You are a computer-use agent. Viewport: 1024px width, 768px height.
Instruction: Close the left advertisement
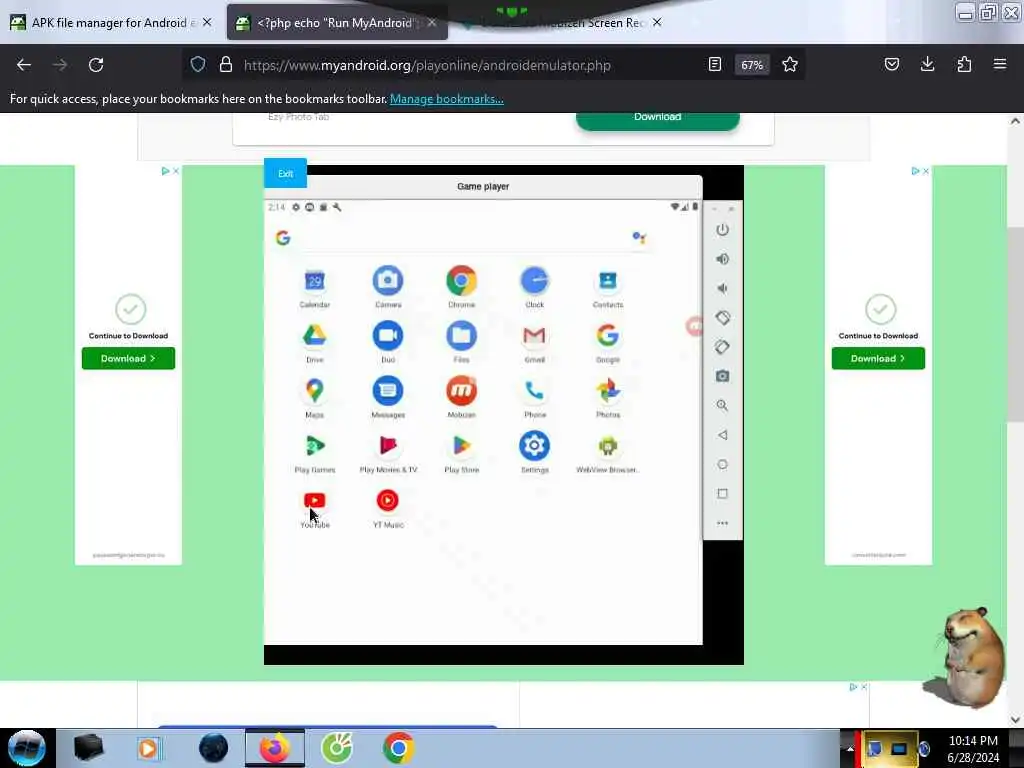pyautogui.click(x=176, y=171)
